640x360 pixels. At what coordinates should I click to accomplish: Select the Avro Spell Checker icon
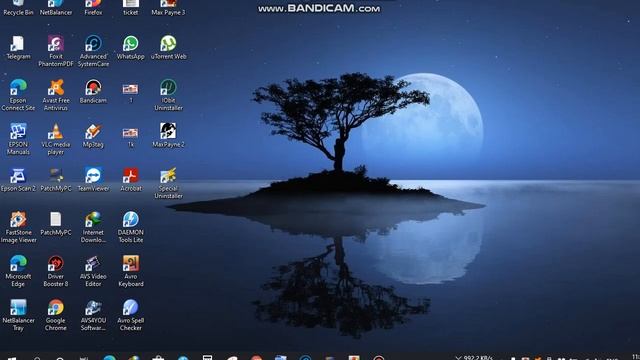(131, 308)
